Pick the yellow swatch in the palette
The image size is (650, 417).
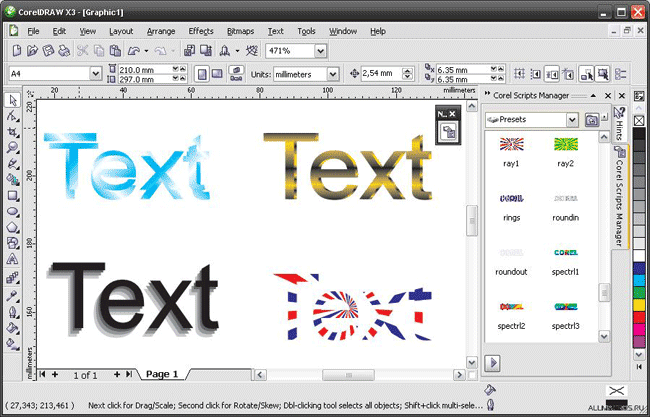coord(640,305)
